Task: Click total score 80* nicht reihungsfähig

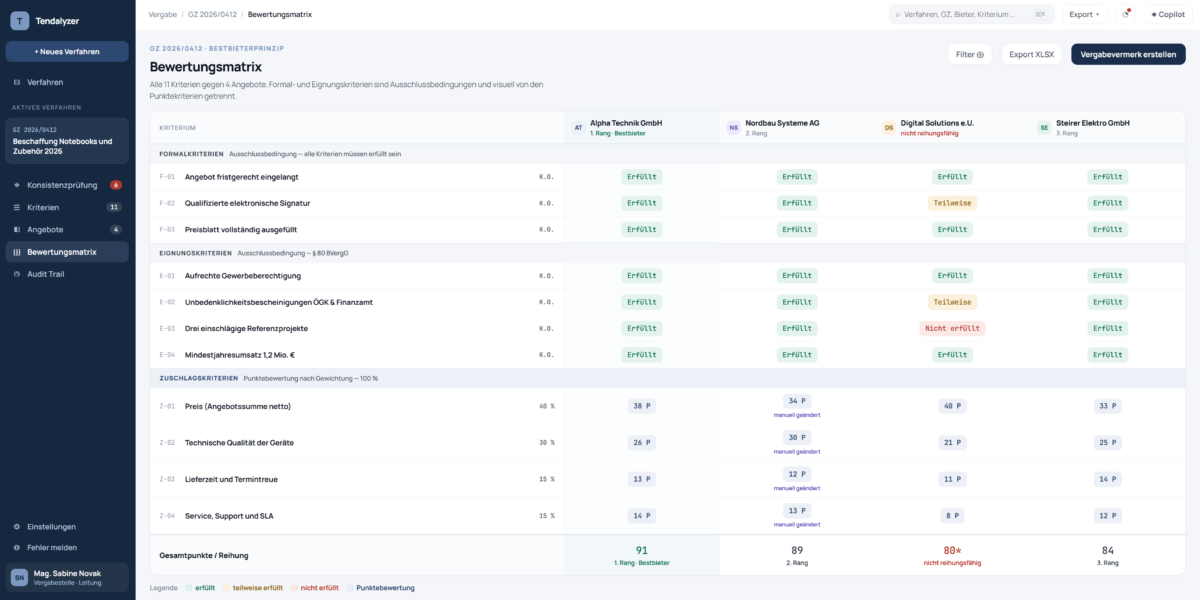Action: tap(952, 550)
